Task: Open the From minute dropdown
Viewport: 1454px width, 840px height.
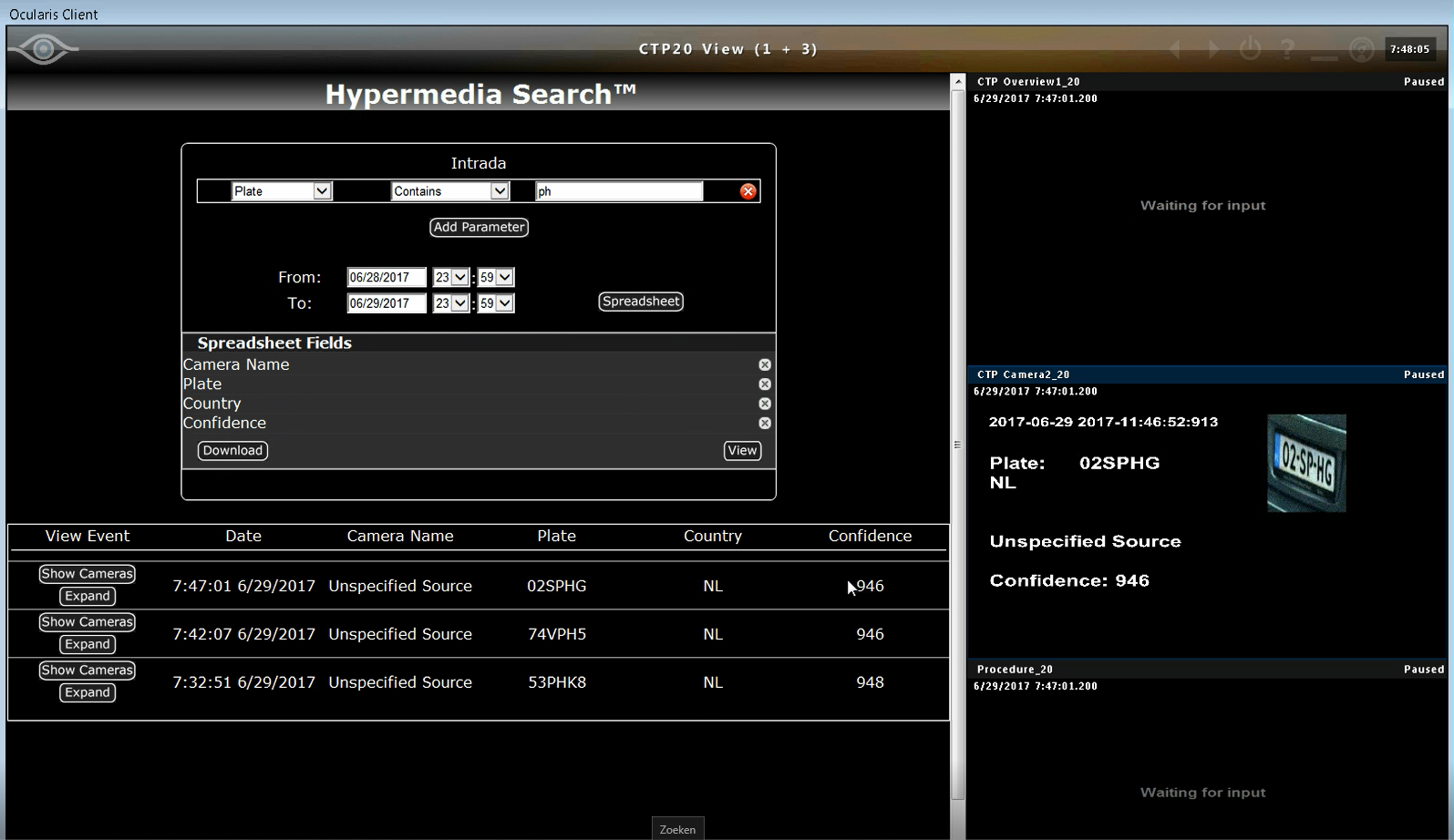Action: pos(496,277)
